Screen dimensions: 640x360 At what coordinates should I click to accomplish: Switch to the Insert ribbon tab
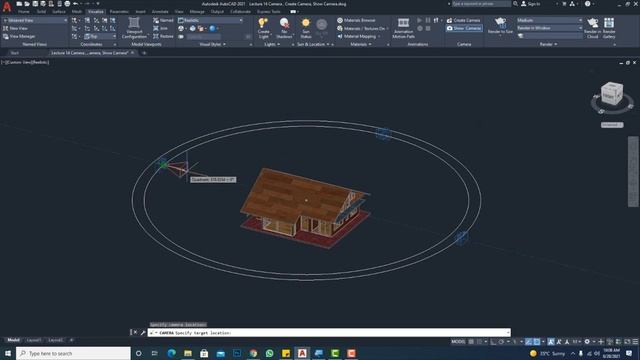pyautogui.click(x=140, y=12)
